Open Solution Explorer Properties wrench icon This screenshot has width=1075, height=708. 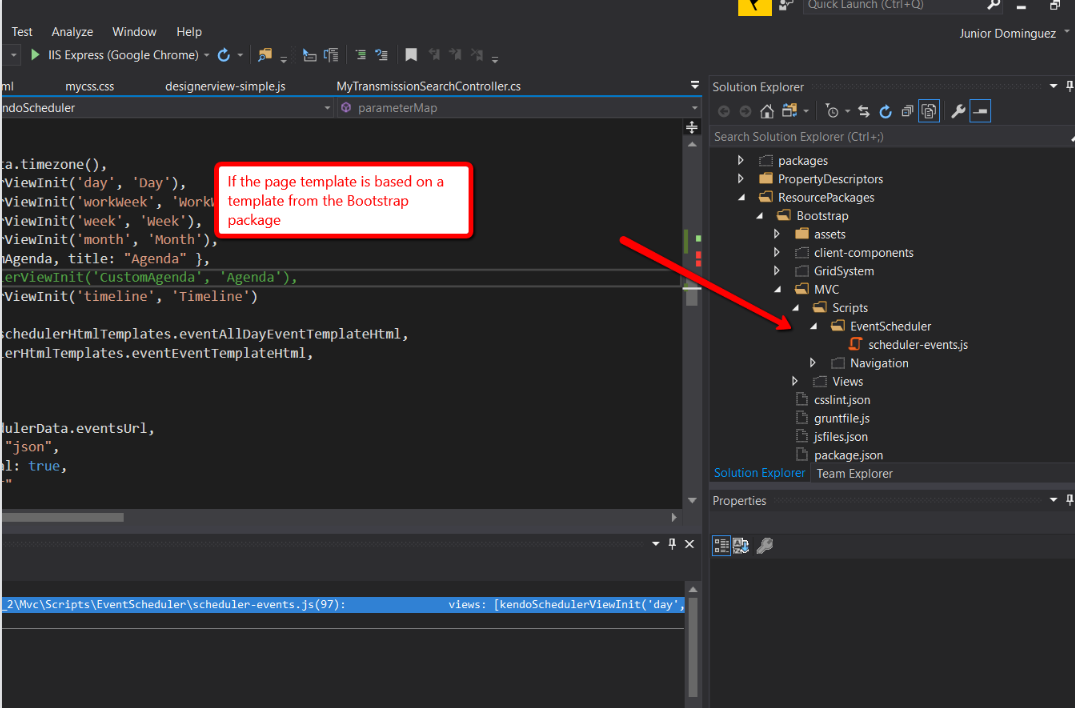957,111
